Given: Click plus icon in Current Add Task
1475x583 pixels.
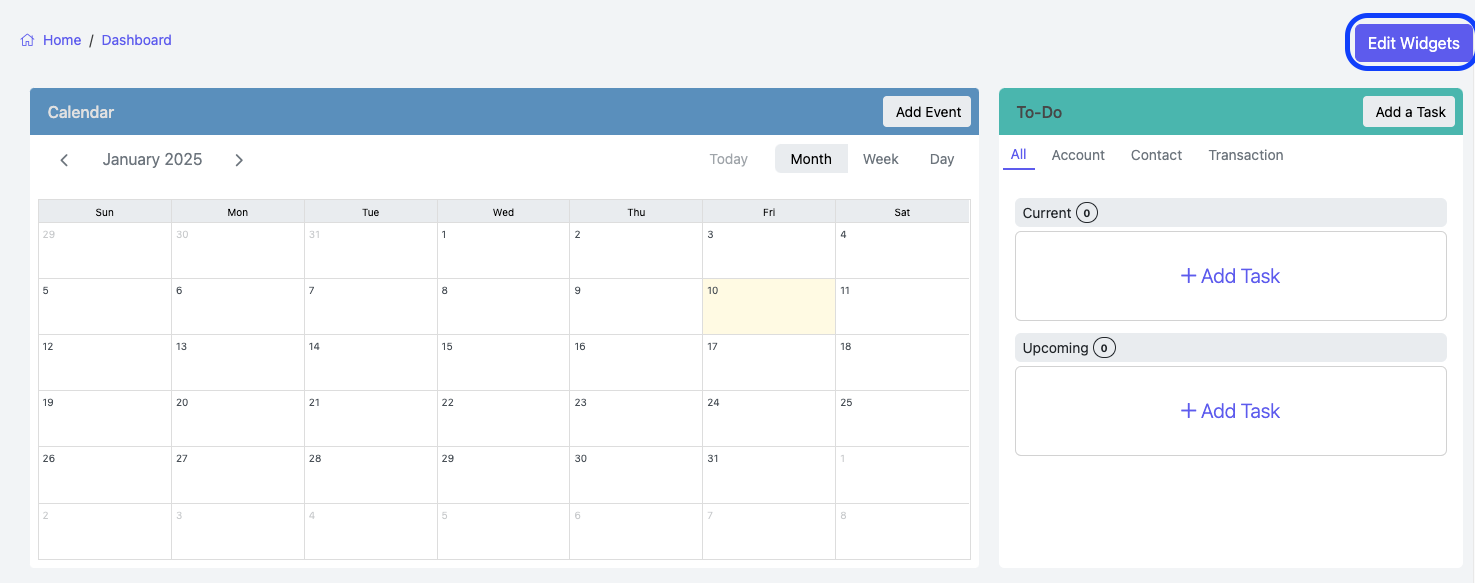Looking at the screenshot, I should (x=1188, y=276).
